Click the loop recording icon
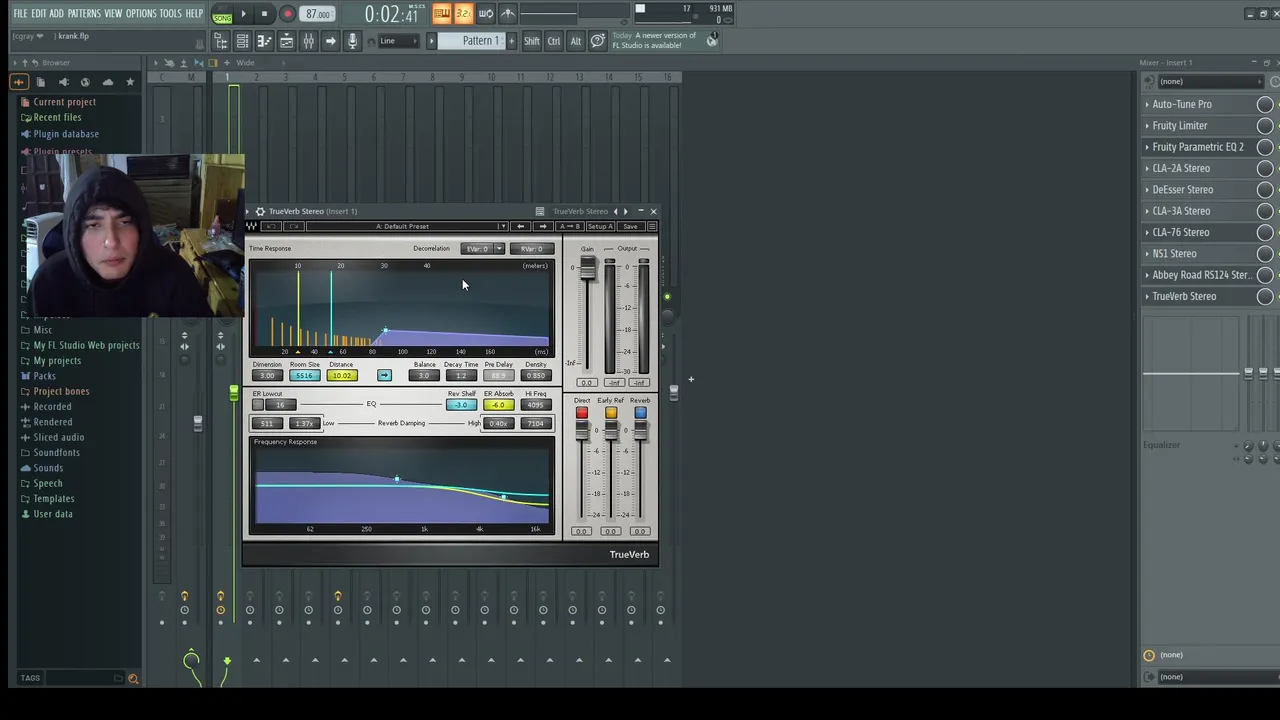 click(x=485, y=13)
